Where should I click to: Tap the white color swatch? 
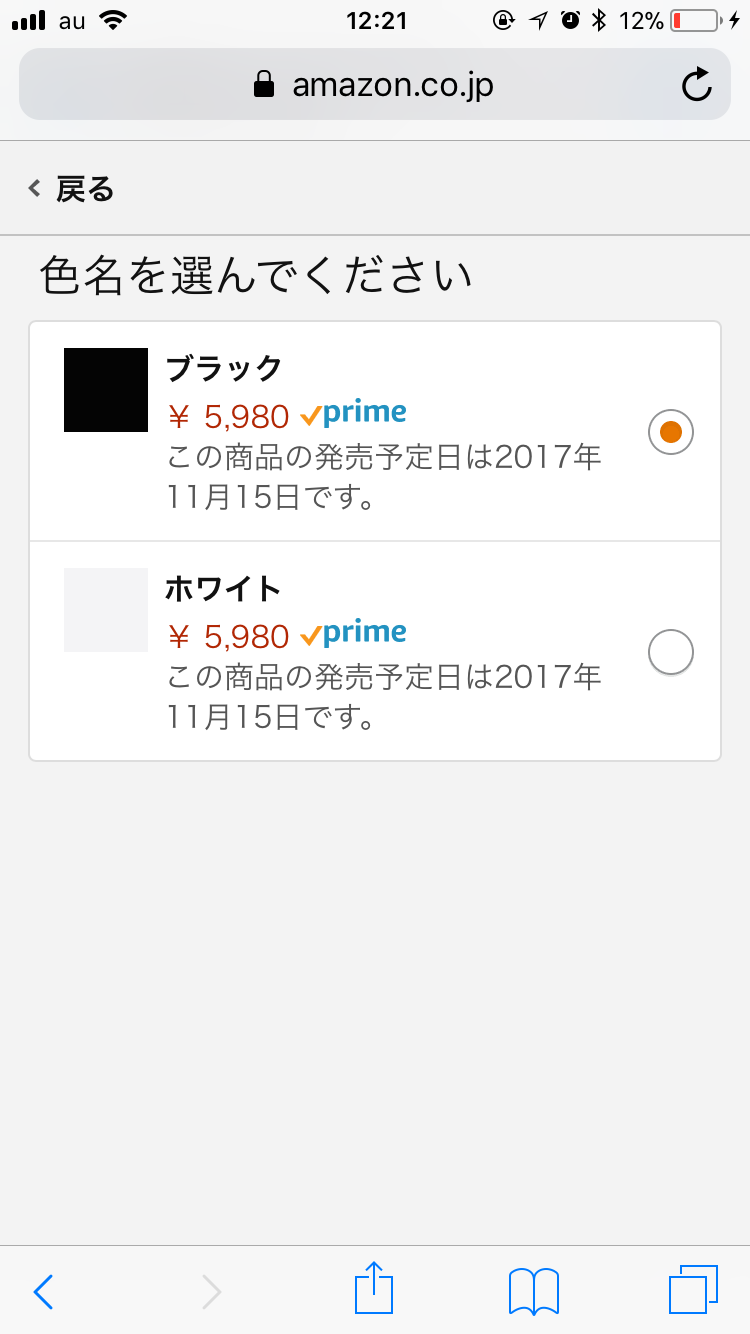tap(106, 610)
